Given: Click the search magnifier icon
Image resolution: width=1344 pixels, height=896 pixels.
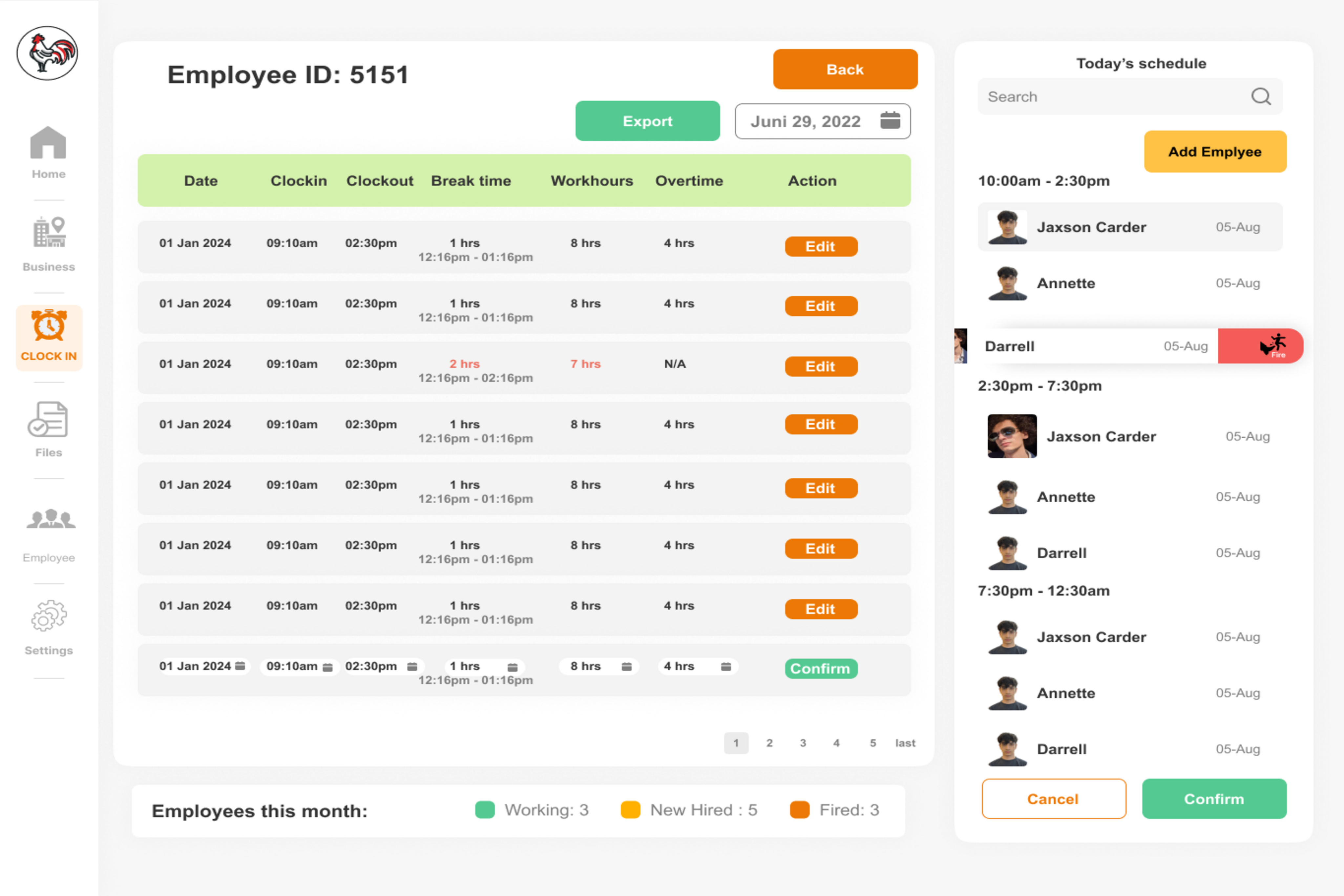Looking at the screenshot, I should click(1261, 96).
